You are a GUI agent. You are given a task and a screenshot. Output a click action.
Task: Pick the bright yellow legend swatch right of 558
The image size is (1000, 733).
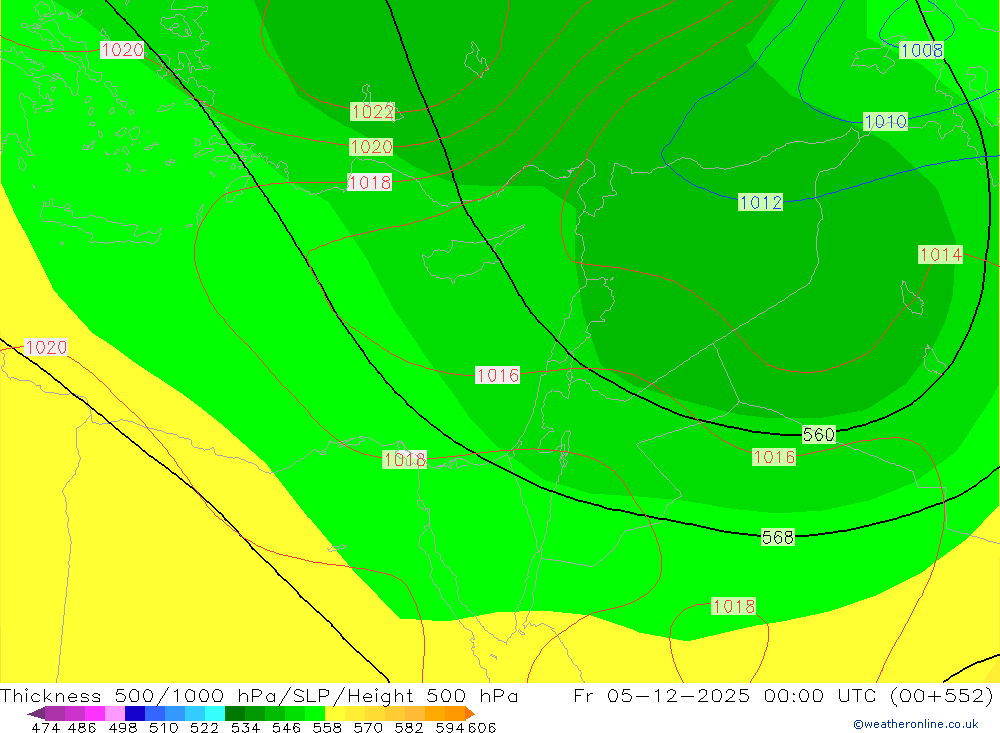pyautogui.click(x=335, y=713)
